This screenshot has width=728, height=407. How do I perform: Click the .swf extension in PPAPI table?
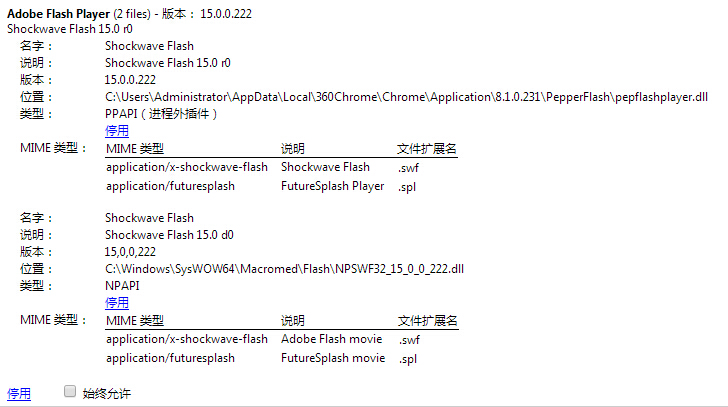pyautogui.click(x=408, y=168)
